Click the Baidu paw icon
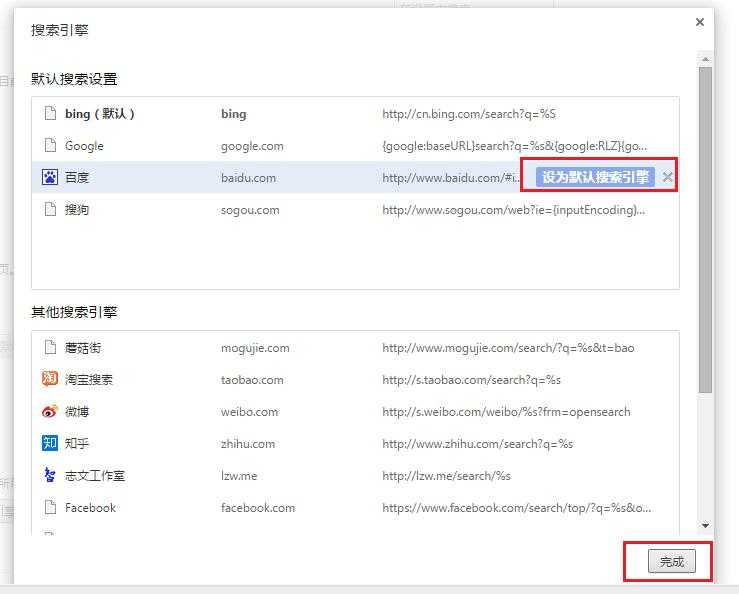Viewport: 739px width, 594px height. click(x=50, y=177)
